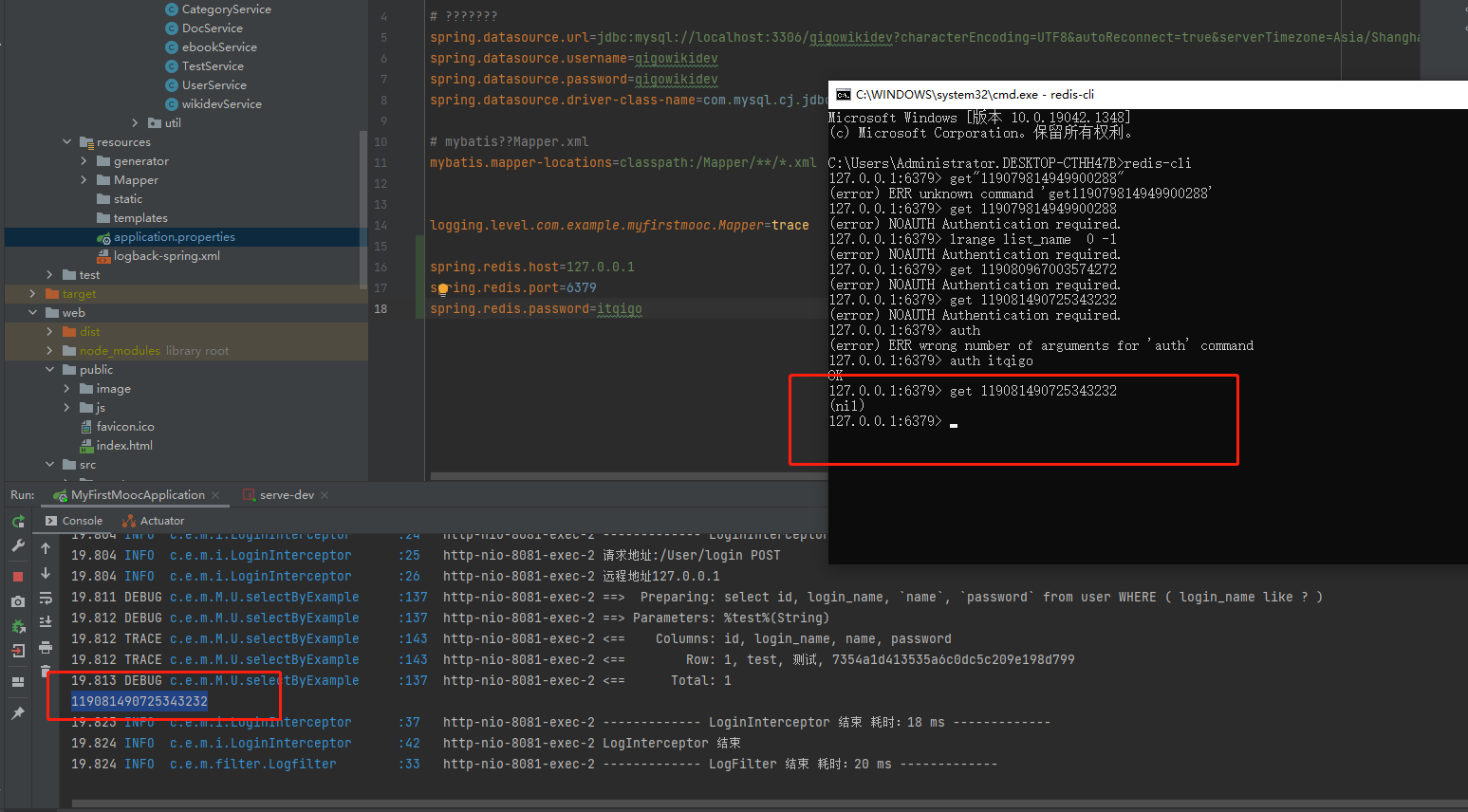Image resolution: width=1468 pixels, height=812 pixels.
Task: Toggle soft-wrap in the console output
Action: (46, 598)
